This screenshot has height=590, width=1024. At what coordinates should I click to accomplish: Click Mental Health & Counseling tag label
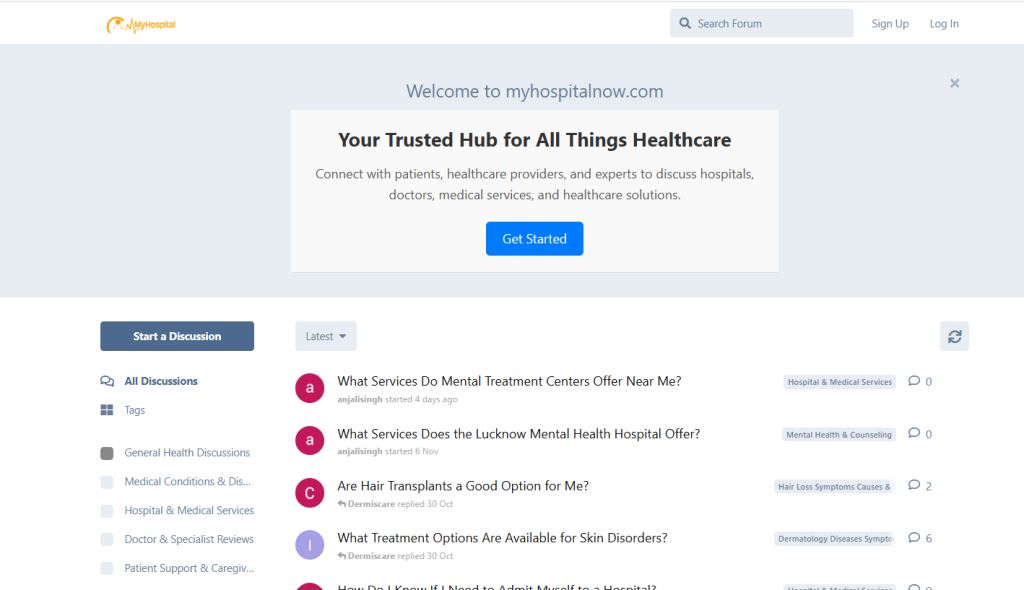[838, 435]
